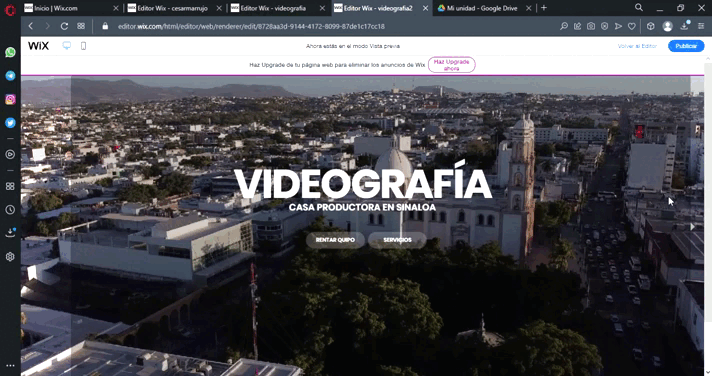The height and width of the screenshot is (376, 712).
Task: Open the browser profile avatar icon
Action: coord(668,26)
